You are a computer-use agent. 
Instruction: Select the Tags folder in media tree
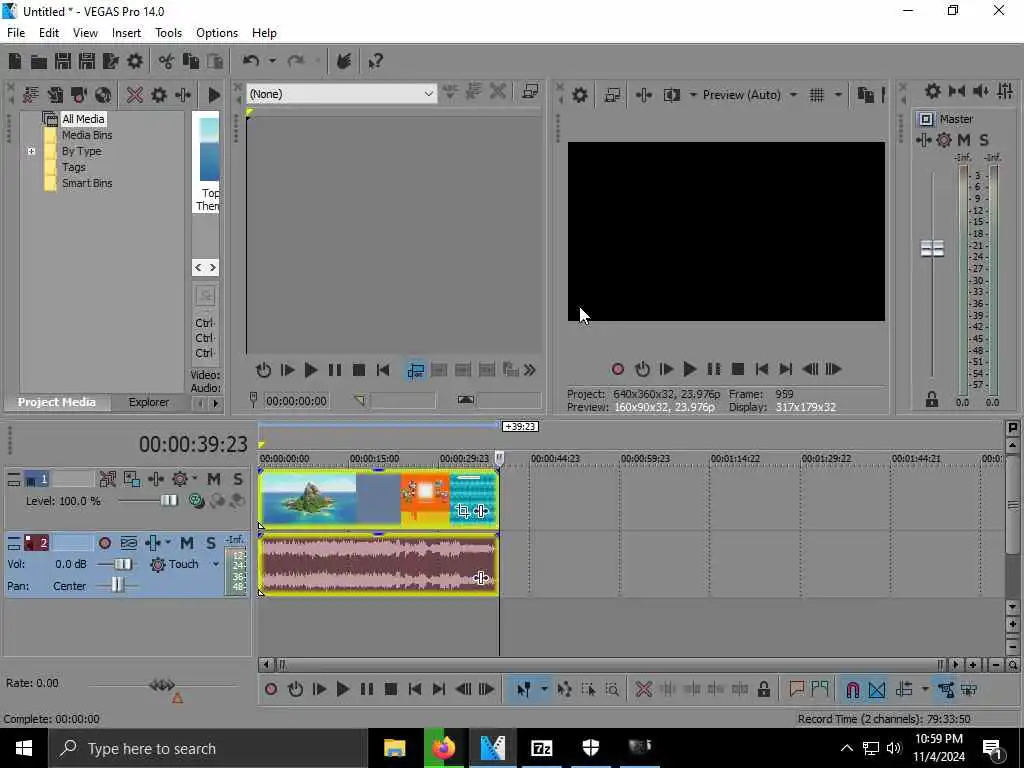(x=74, y=167)
